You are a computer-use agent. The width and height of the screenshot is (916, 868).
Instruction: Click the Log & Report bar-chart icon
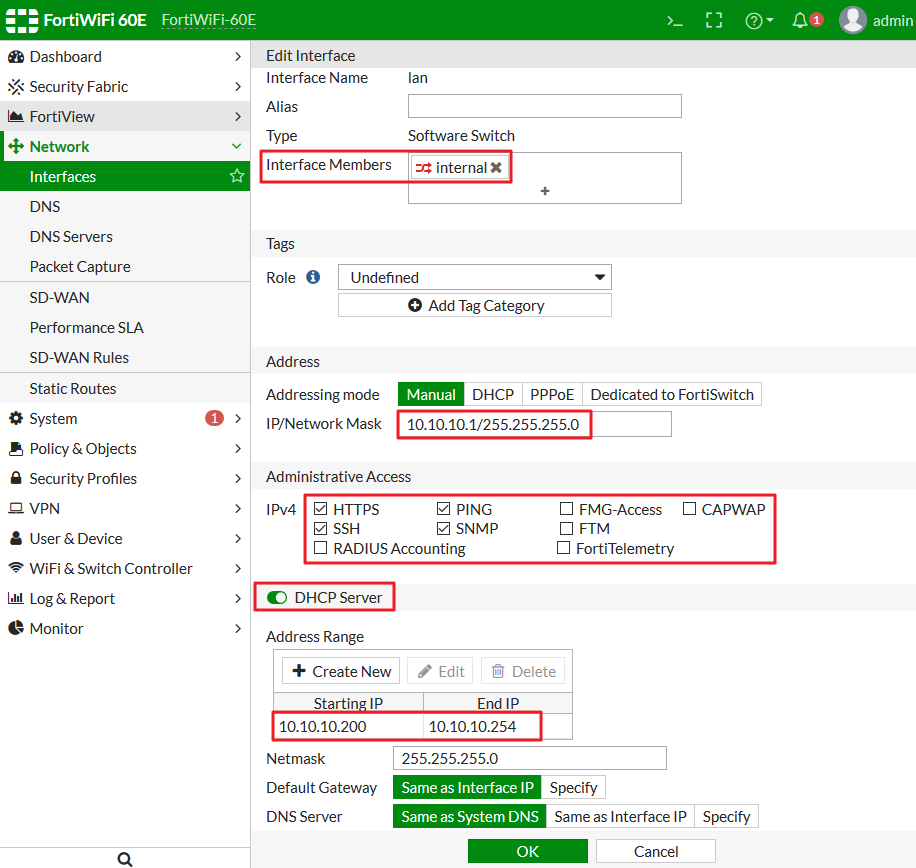(x=16, y=598)
